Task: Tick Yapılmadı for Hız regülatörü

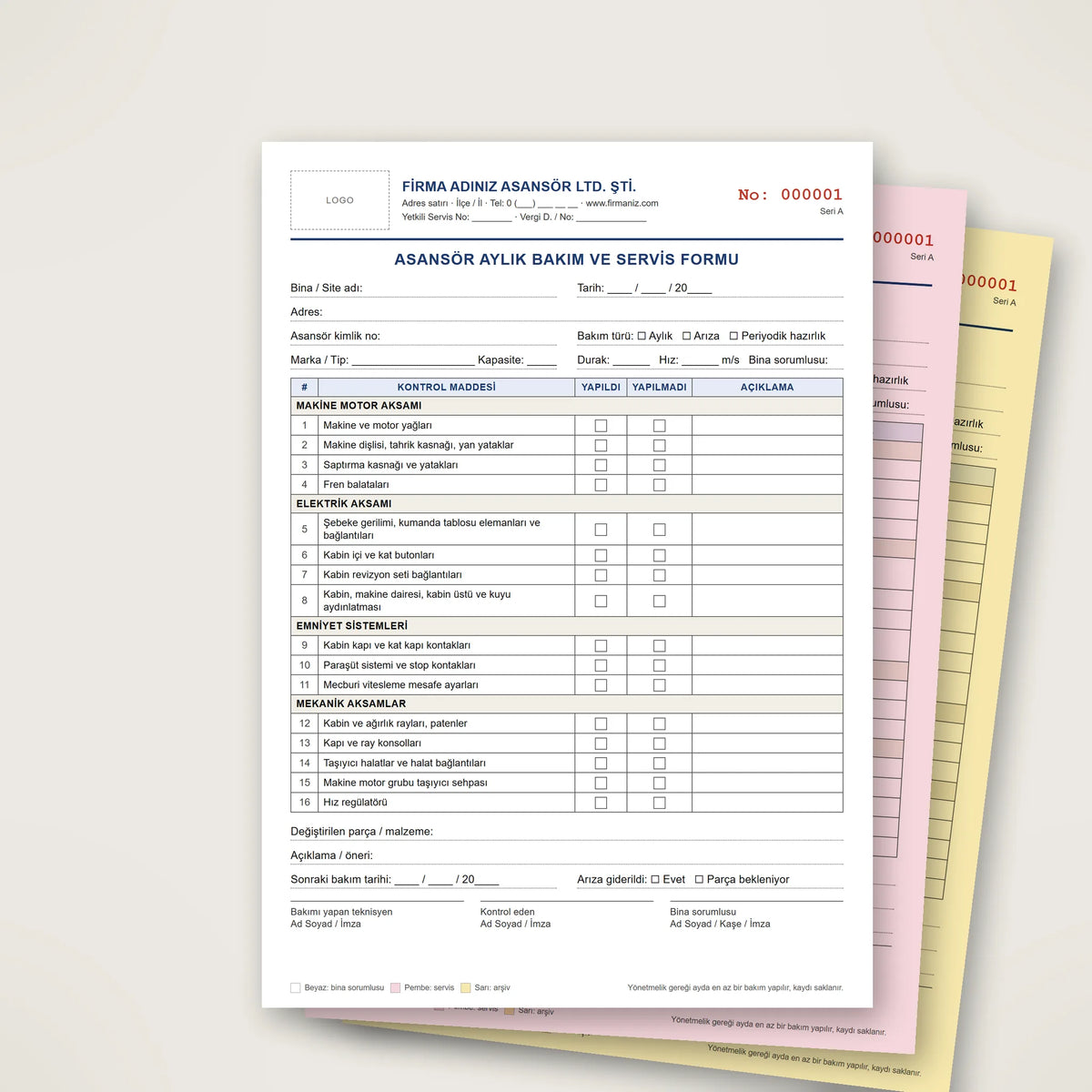Action: click(659, 803)
